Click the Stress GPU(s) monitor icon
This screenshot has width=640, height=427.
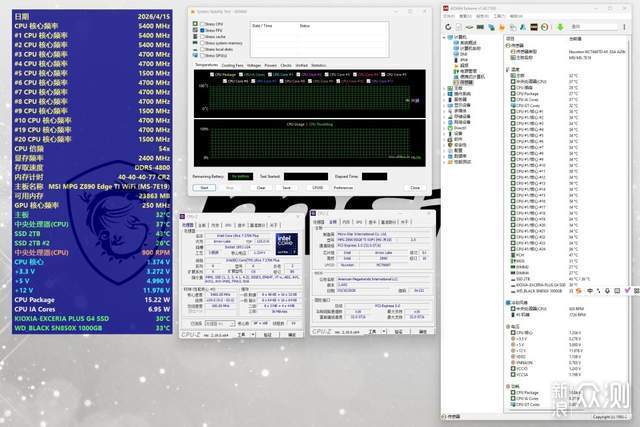[x=195, y=55]
